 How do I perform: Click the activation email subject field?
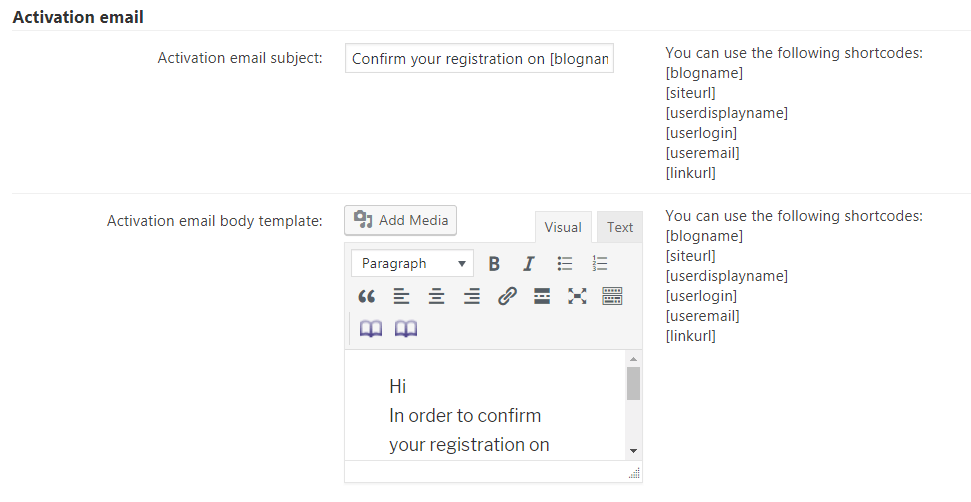click(x=479, y=59)
